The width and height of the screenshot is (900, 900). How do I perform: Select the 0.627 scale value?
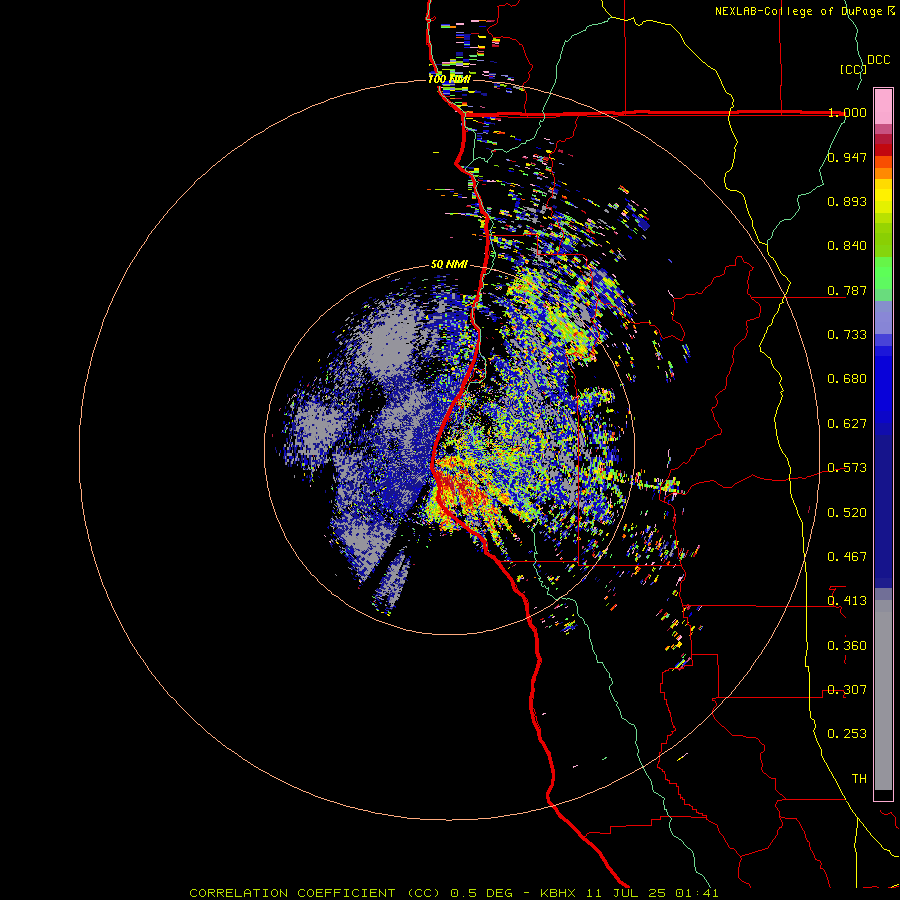click(x=847, y=424)
